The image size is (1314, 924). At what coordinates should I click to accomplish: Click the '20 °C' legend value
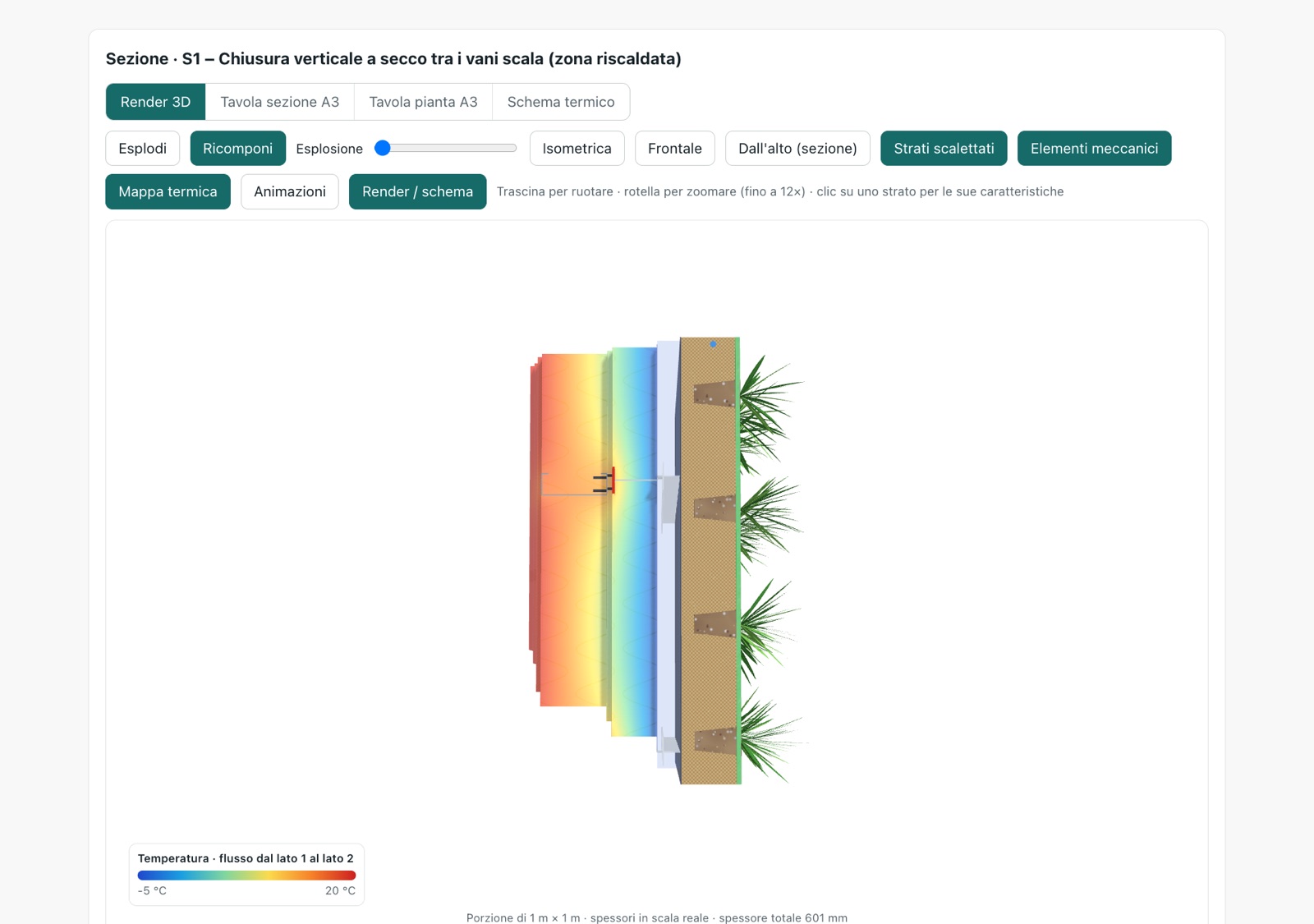[340, 891]
